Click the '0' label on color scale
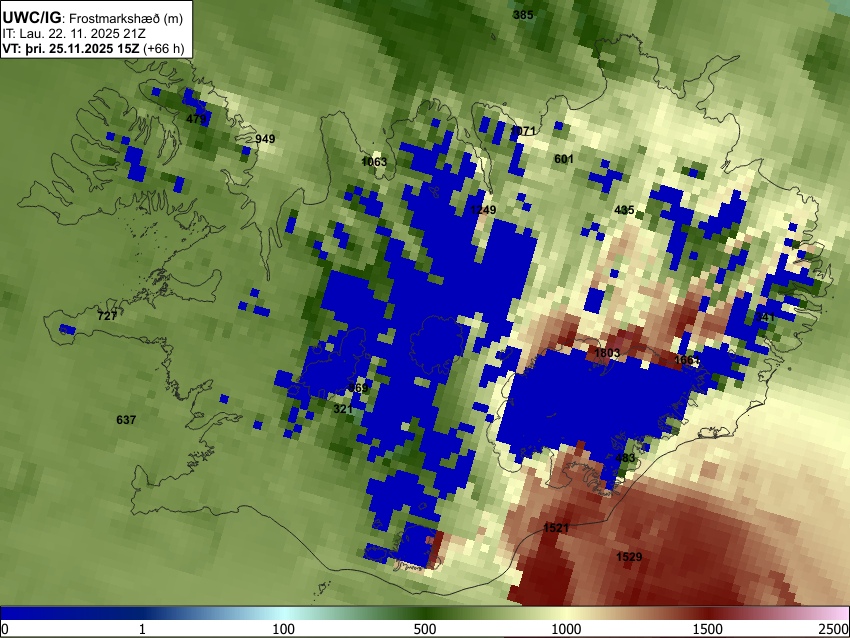The width and height of the screenshot is (850, 638). click(5, 629)
